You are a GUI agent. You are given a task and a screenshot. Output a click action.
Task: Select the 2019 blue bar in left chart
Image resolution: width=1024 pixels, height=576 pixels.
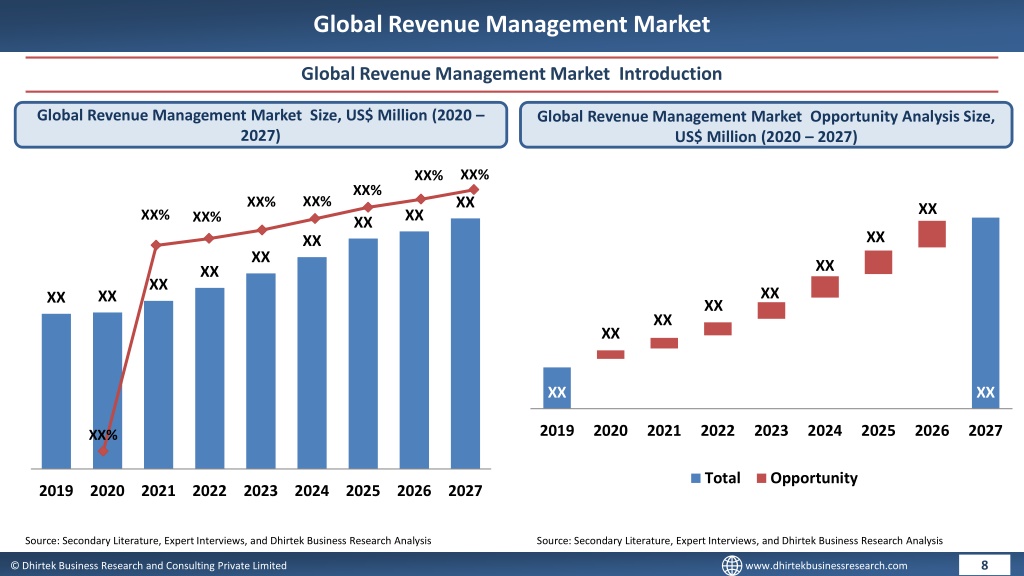(56, 391)
